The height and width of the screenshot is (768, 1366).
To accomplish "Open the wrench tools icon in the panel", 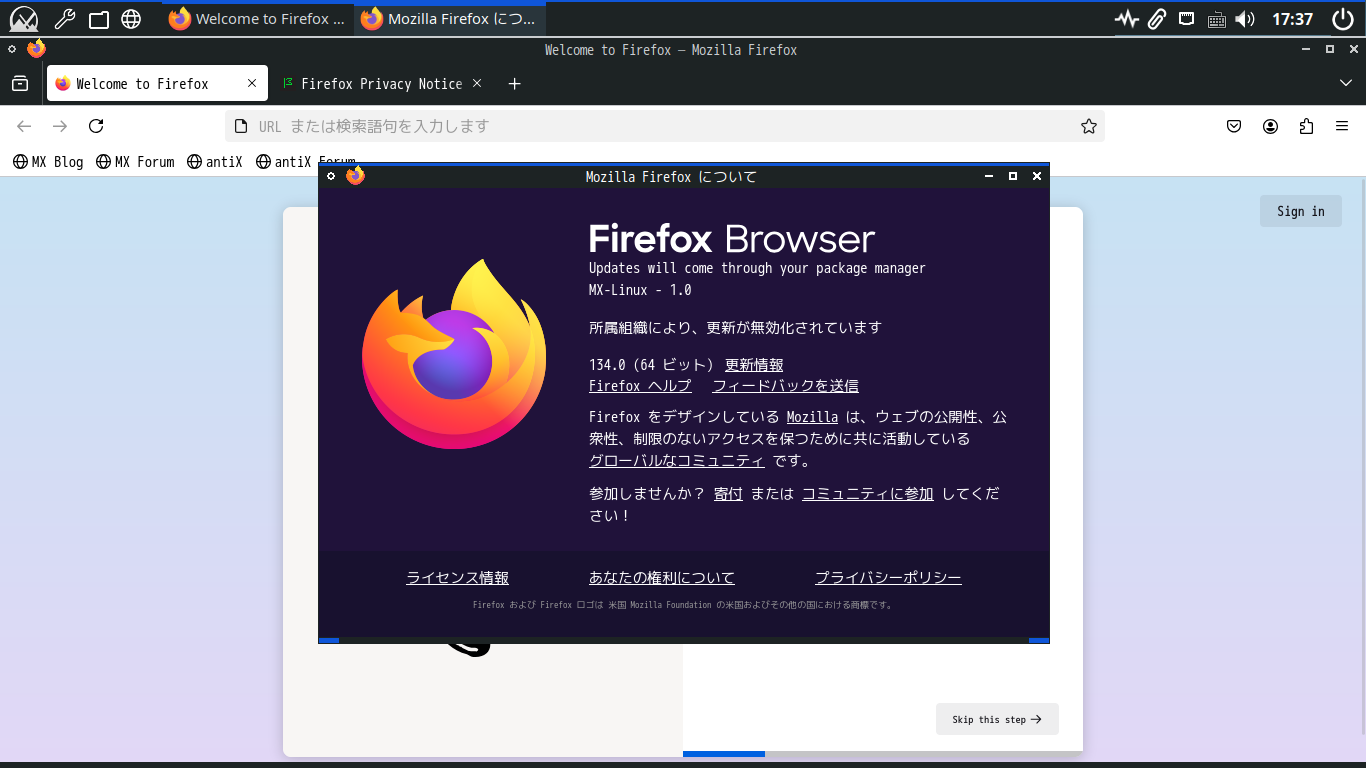I will [64, 19].
